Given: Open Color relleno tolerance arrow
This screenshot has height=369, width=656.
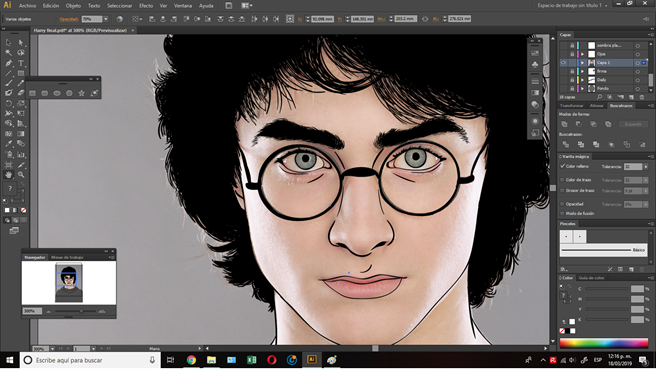Looking at the screenshot, I should (x=646, y=167).
